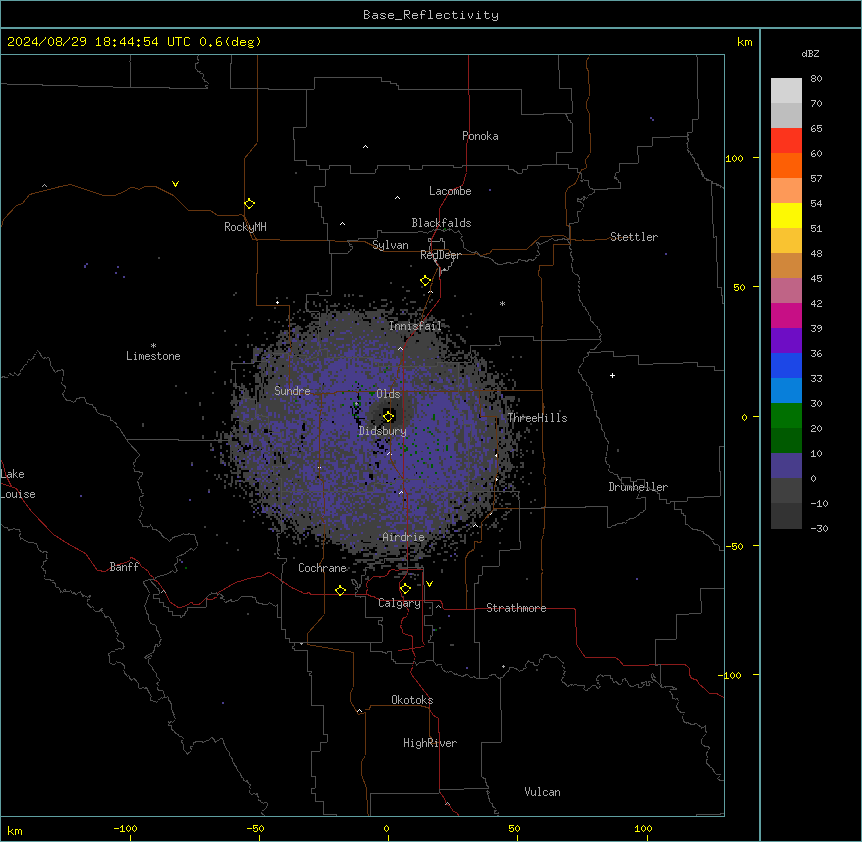Click the -30 value on the dBZ scale

(x=819, y=528)
